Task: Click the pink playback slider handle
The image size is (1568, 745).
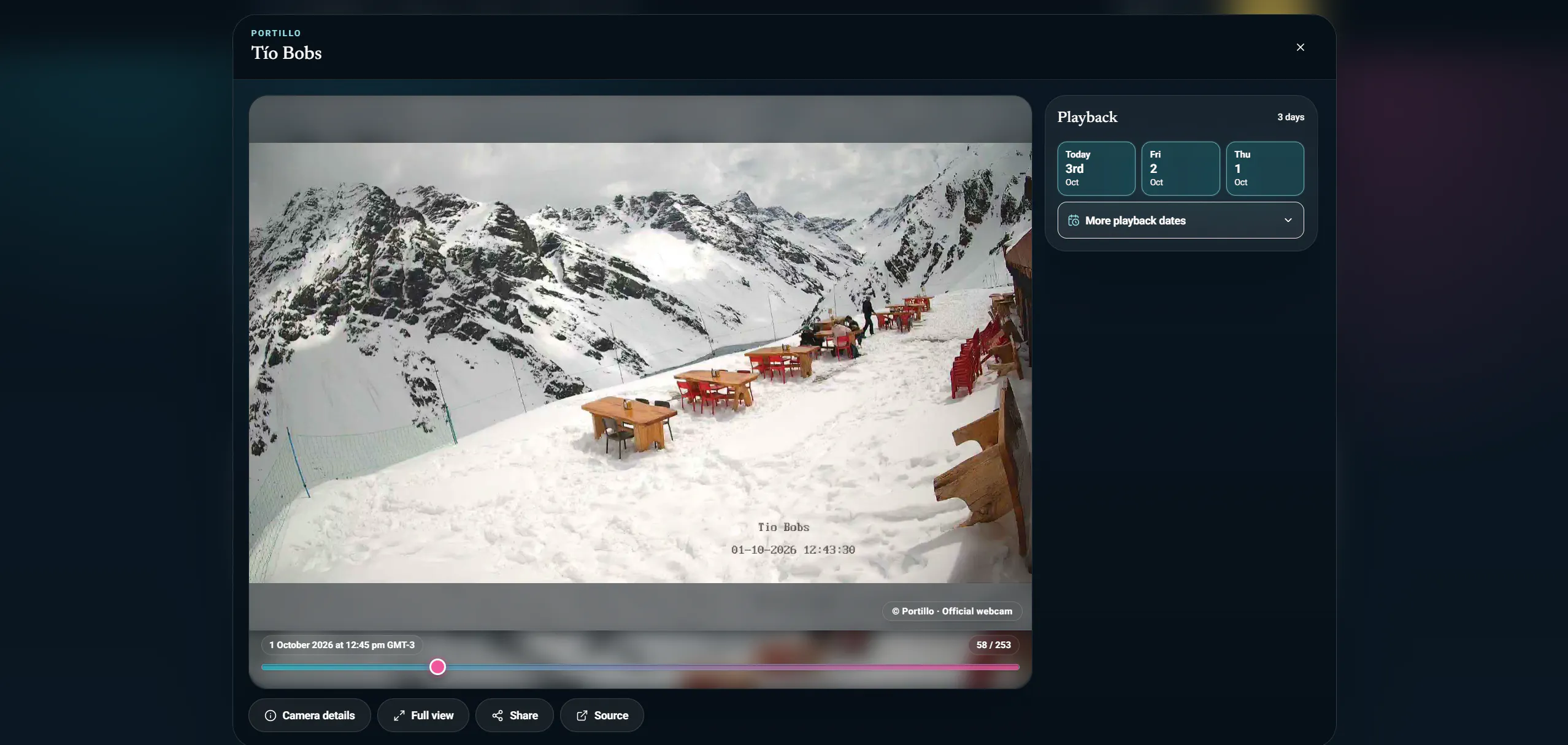Action: point(437,667)
